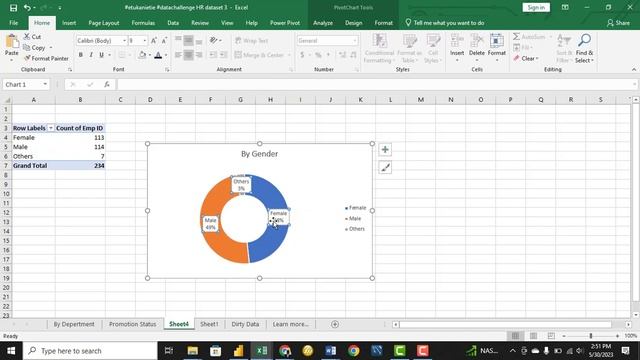Toggle Center horizontal alignment

[188, 55]
